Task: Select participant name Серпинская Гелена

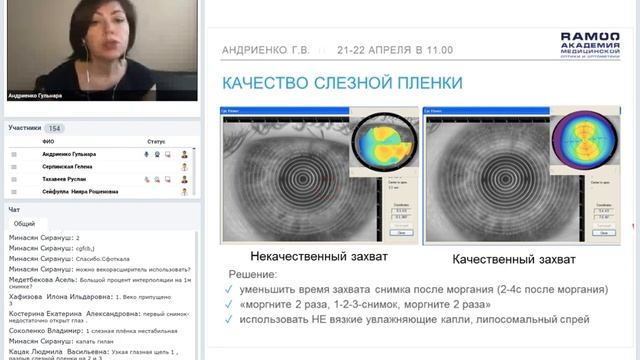Action: [67, 167]
